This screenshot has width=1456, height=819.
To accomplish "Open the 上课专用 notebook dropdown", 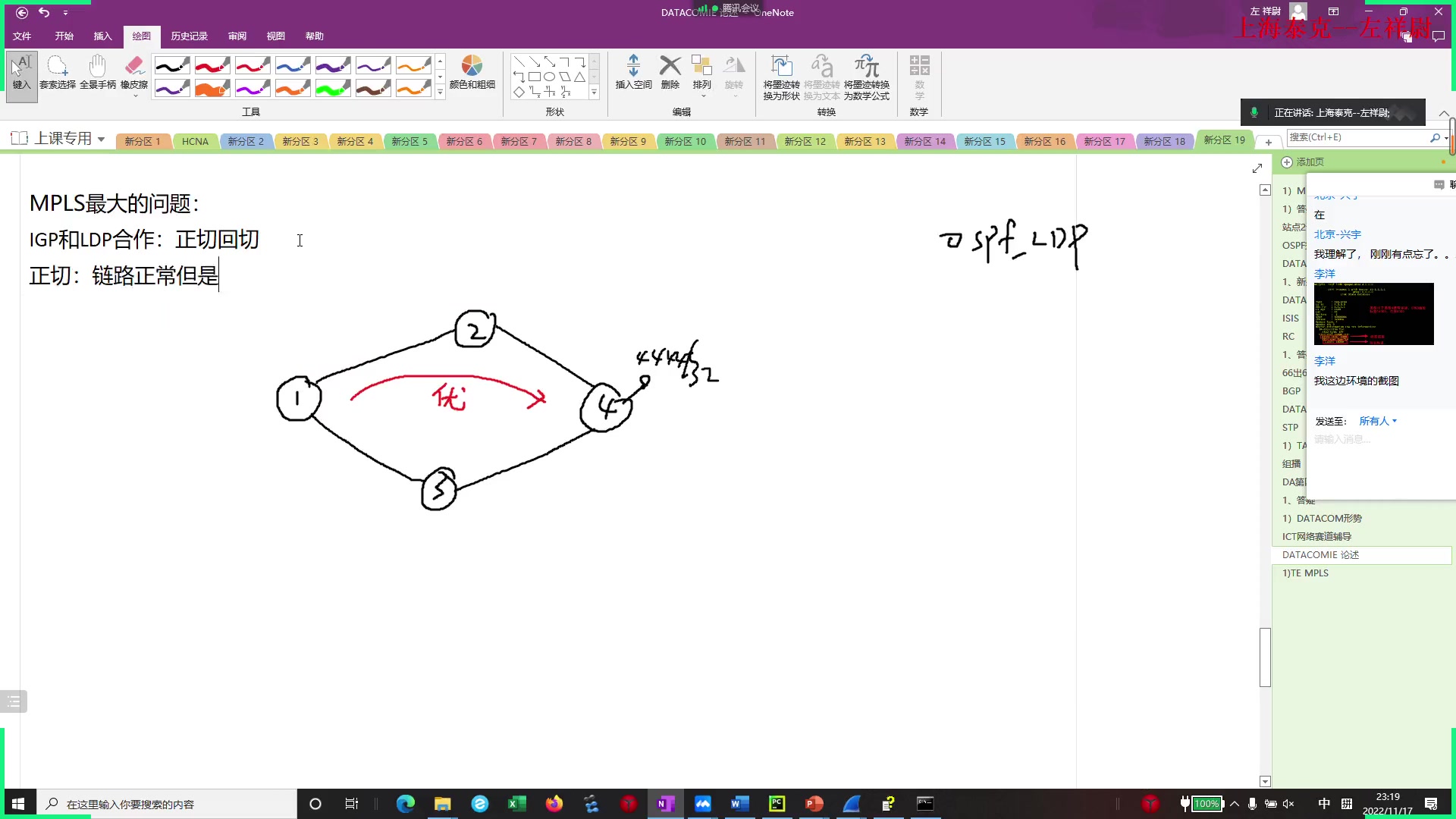I will [101, 139].
